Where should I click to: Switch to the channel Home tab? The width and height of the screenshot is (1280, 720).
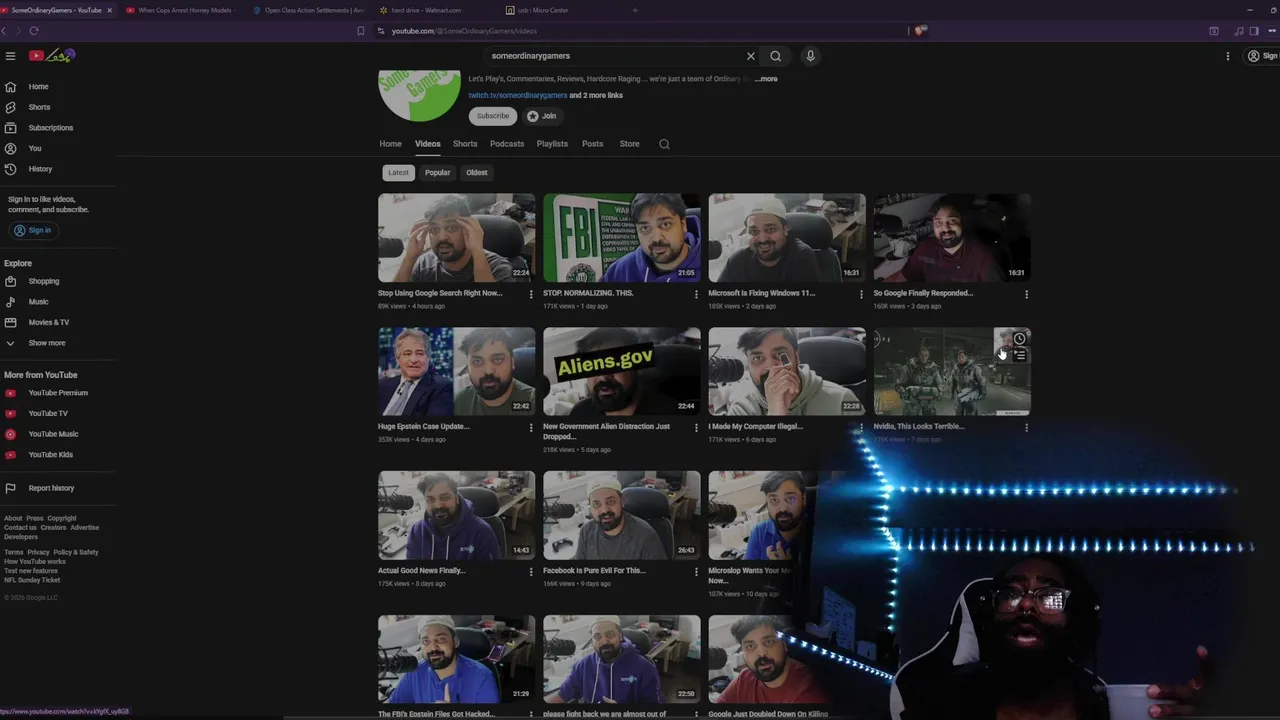pyautogui.click(x=390, y=144)
